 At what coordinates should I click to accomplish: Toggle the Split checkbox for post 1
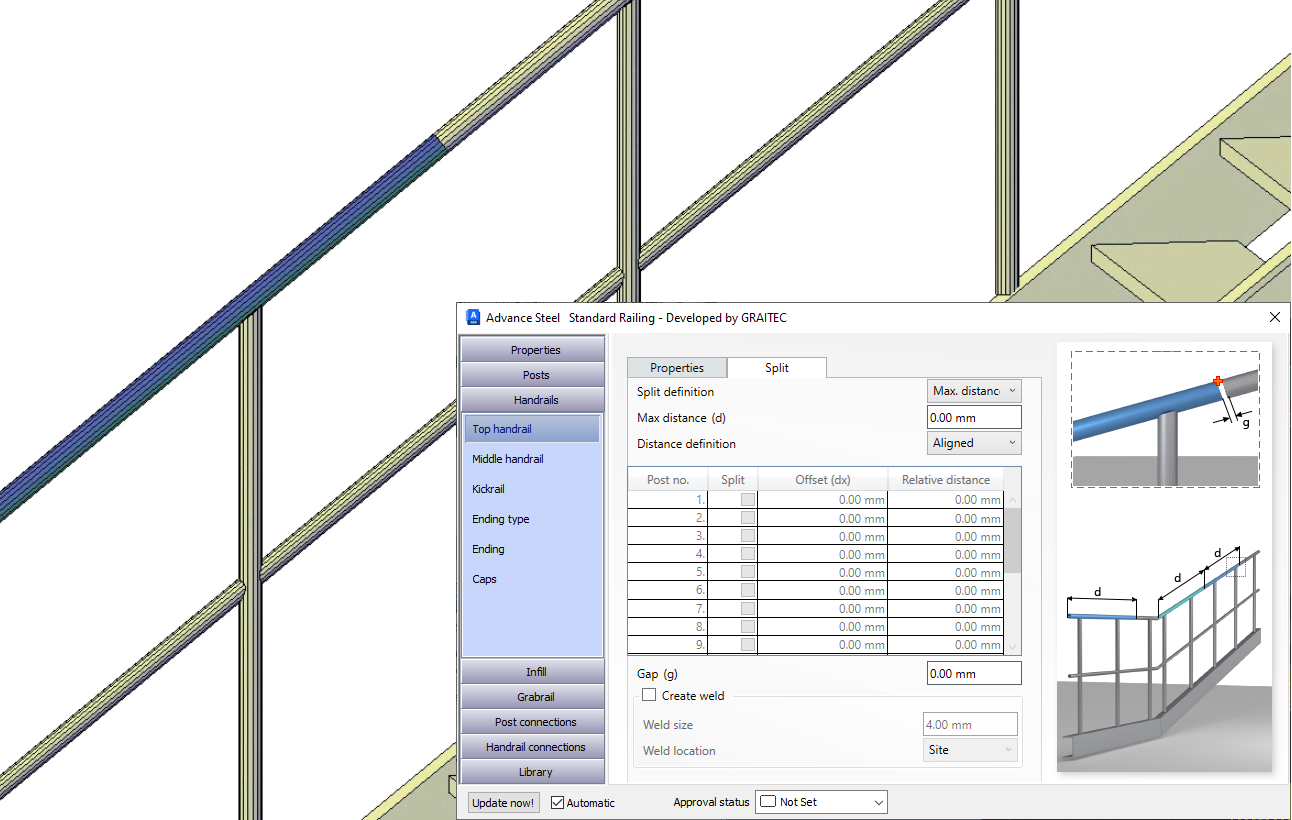[748, 500]
